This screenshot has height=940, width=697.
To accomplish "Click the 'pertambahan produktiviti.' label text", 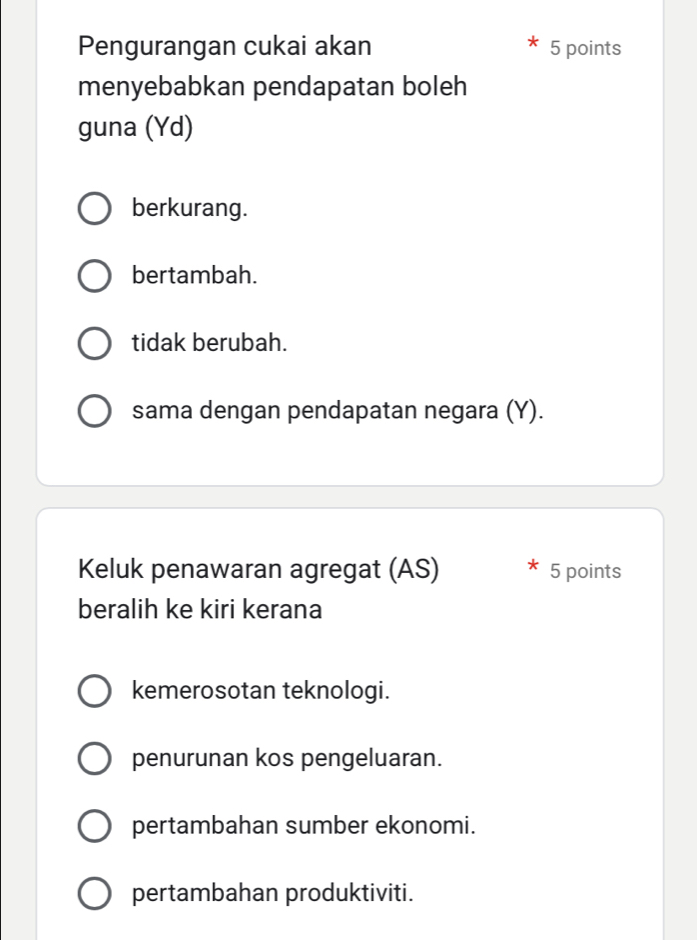I will (x=273, y=894).
